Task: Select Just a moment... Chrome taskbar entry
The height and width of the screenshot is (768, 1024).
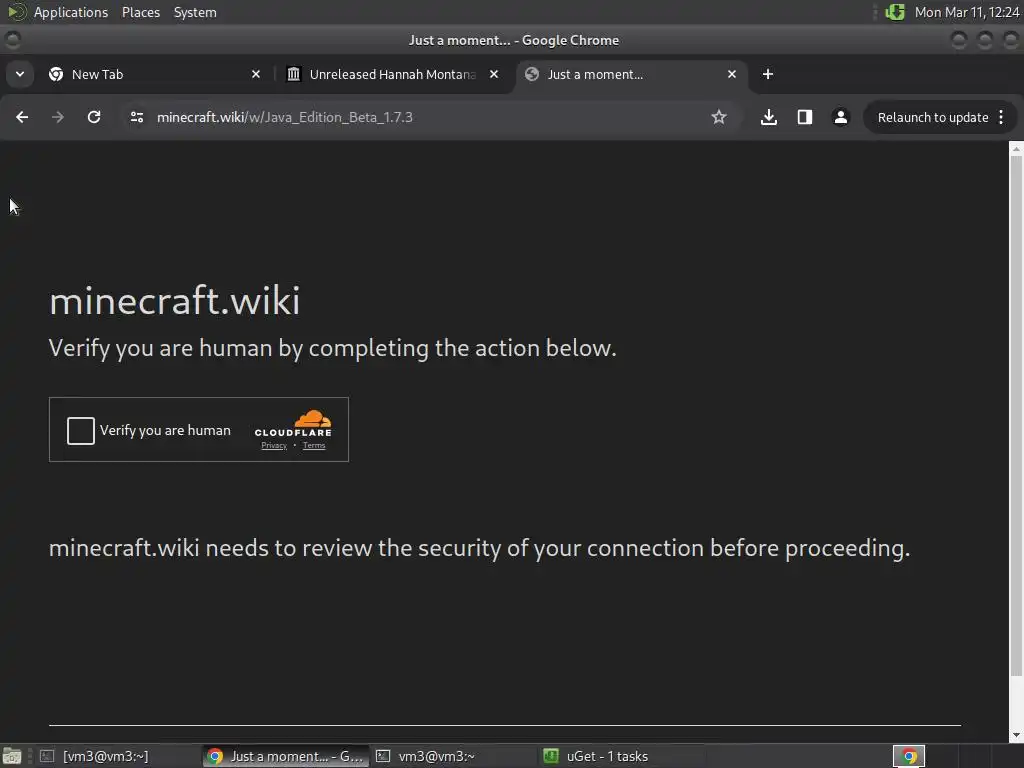Action: pos(285,756)
